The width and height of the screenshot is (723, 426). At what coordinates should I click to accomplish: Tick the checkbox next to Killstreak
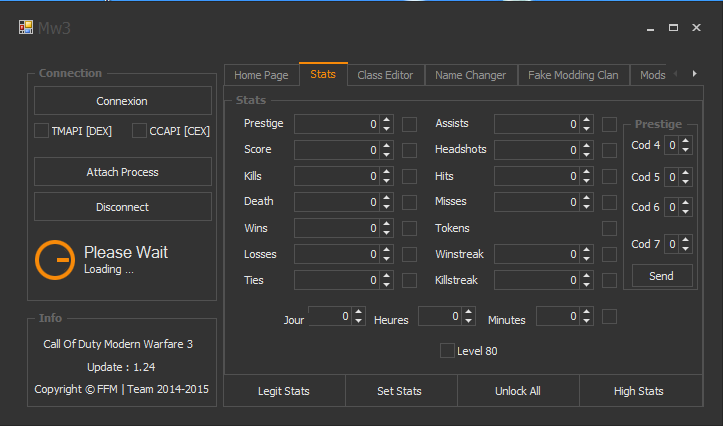[x=609, y=280]
